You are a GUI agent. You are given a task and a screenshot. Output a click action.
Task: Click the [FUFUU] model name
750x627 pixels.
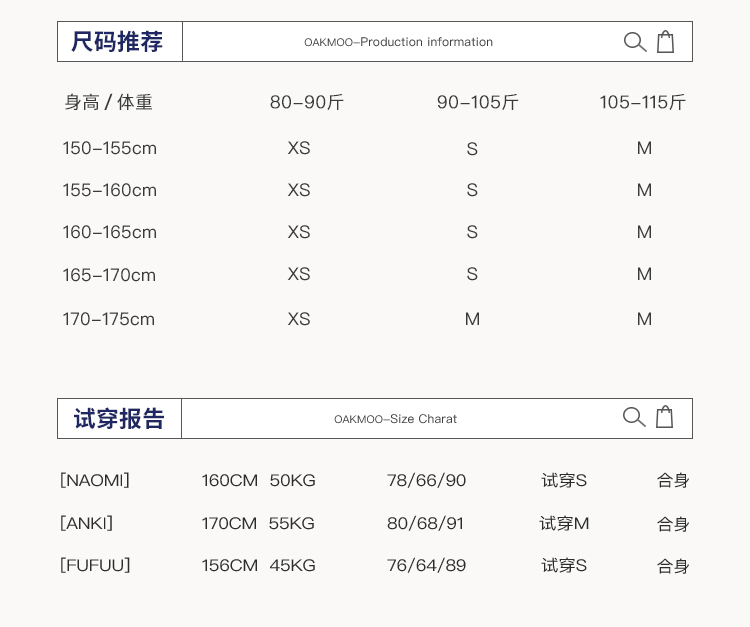[95, 565]
